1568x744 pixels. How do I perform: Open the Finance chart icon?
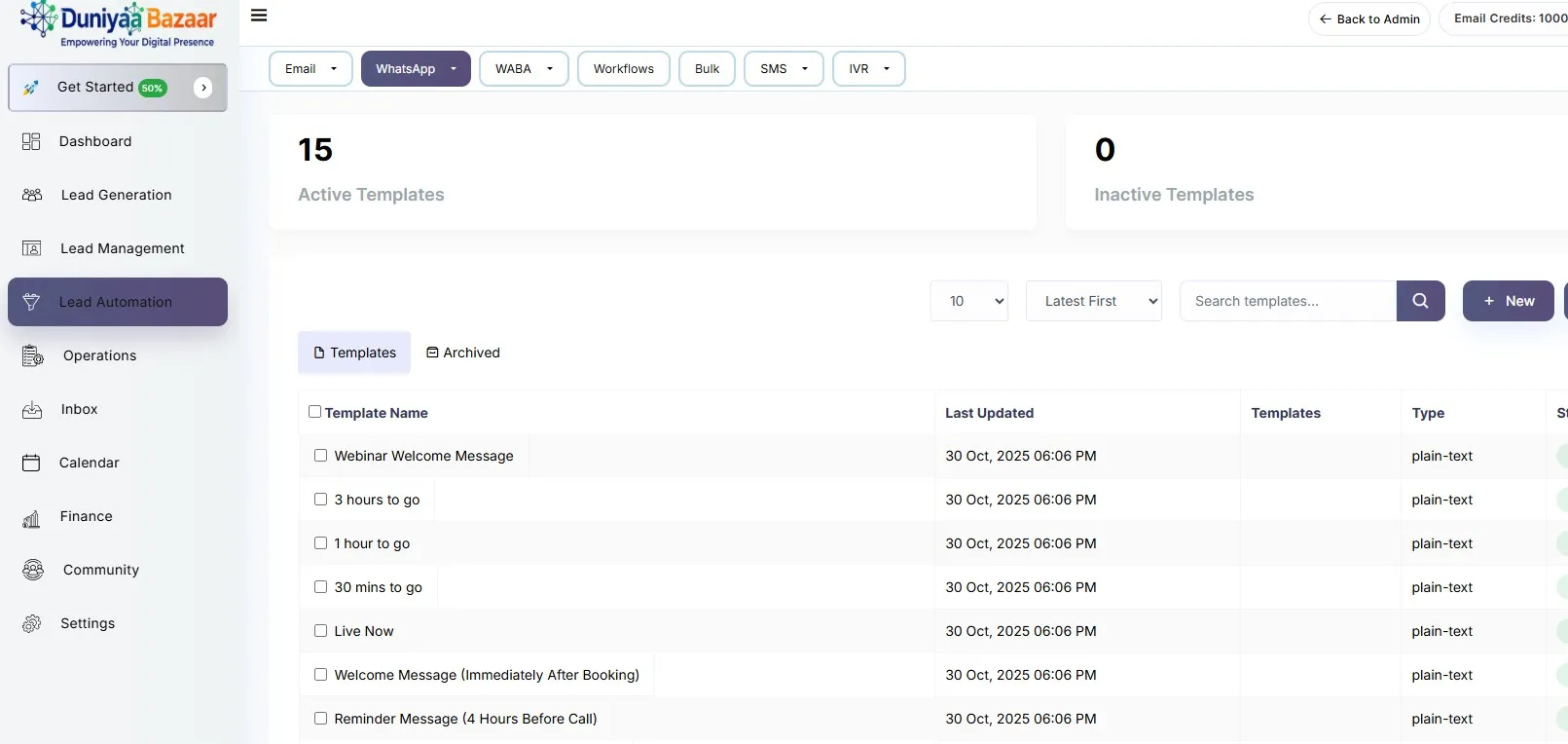[x=31, y=518]
